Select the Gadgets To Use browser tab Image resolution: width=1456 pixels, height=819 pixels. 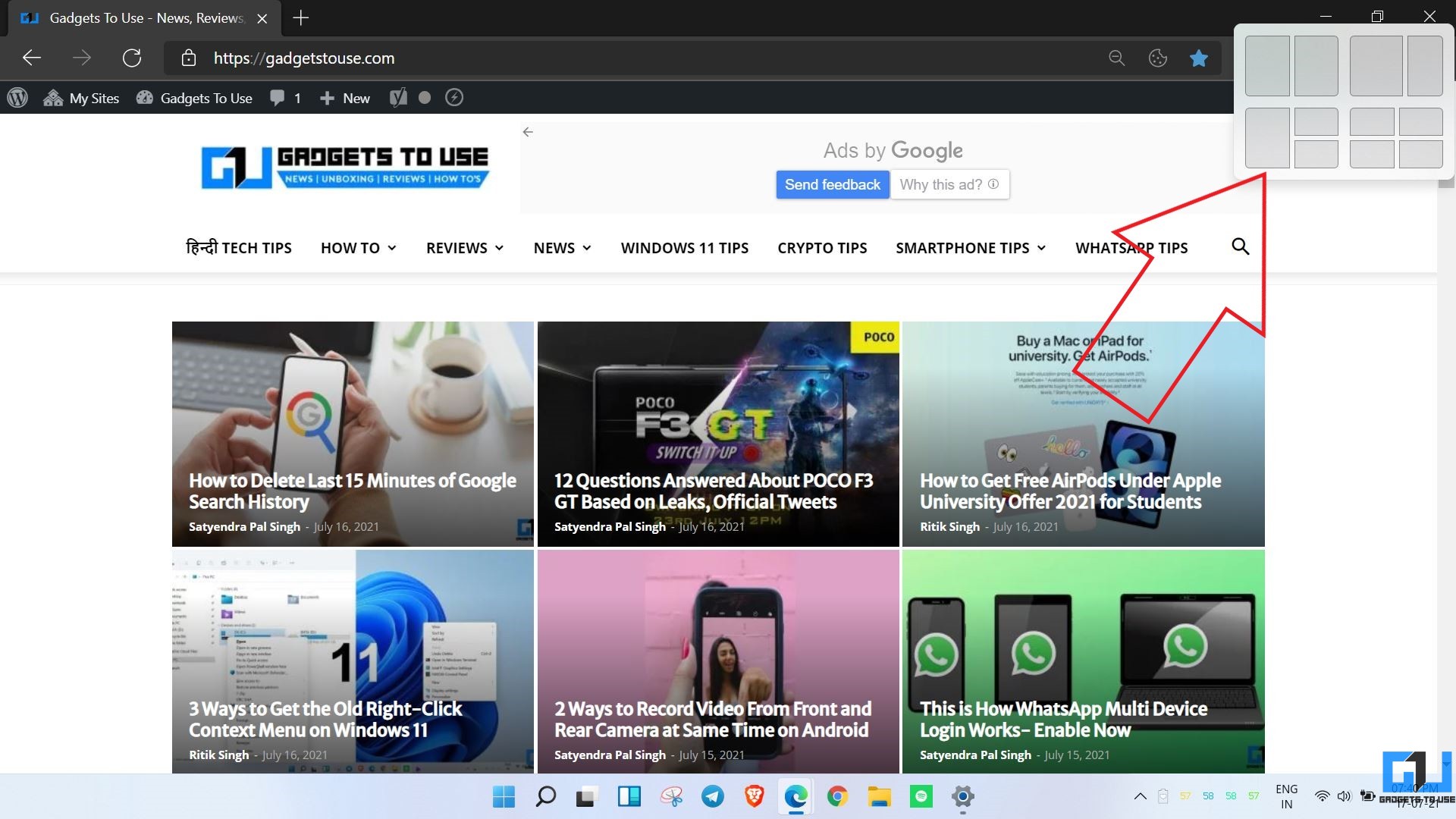coord(144,18)
